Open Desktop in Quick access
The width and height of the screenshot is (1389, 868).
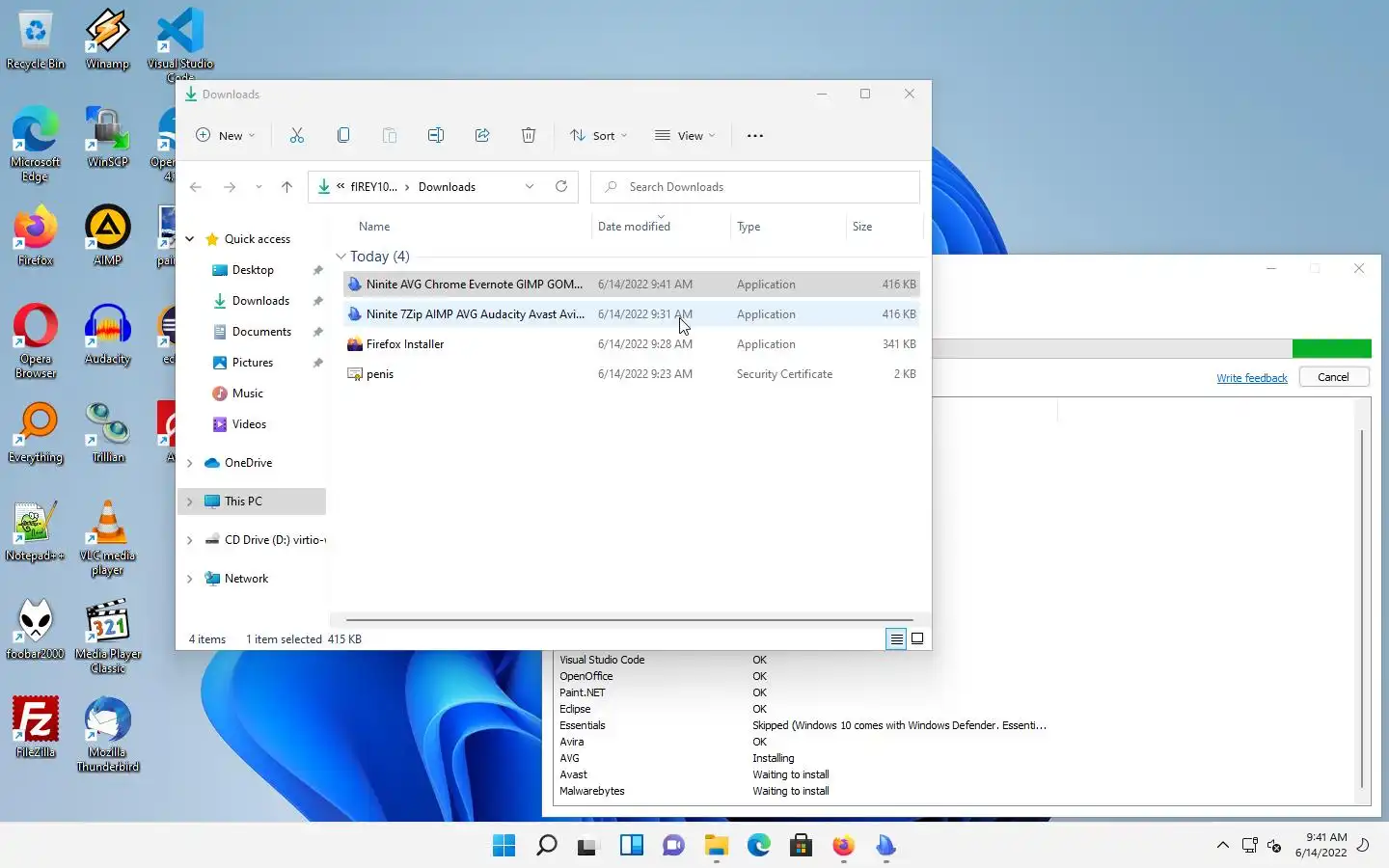pyautogui.click(x=253, y=270)
